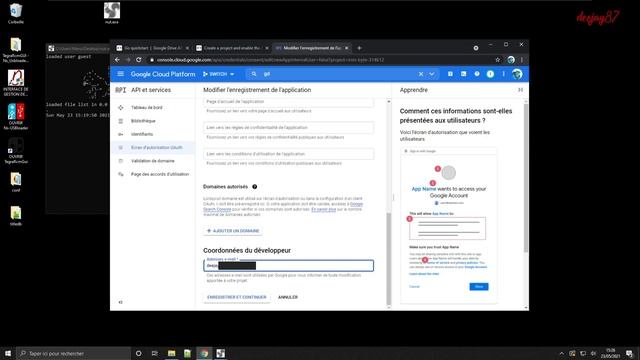640x360 pixels.
Task: Go back with the browser back arrow
Action: coord(118,60)
